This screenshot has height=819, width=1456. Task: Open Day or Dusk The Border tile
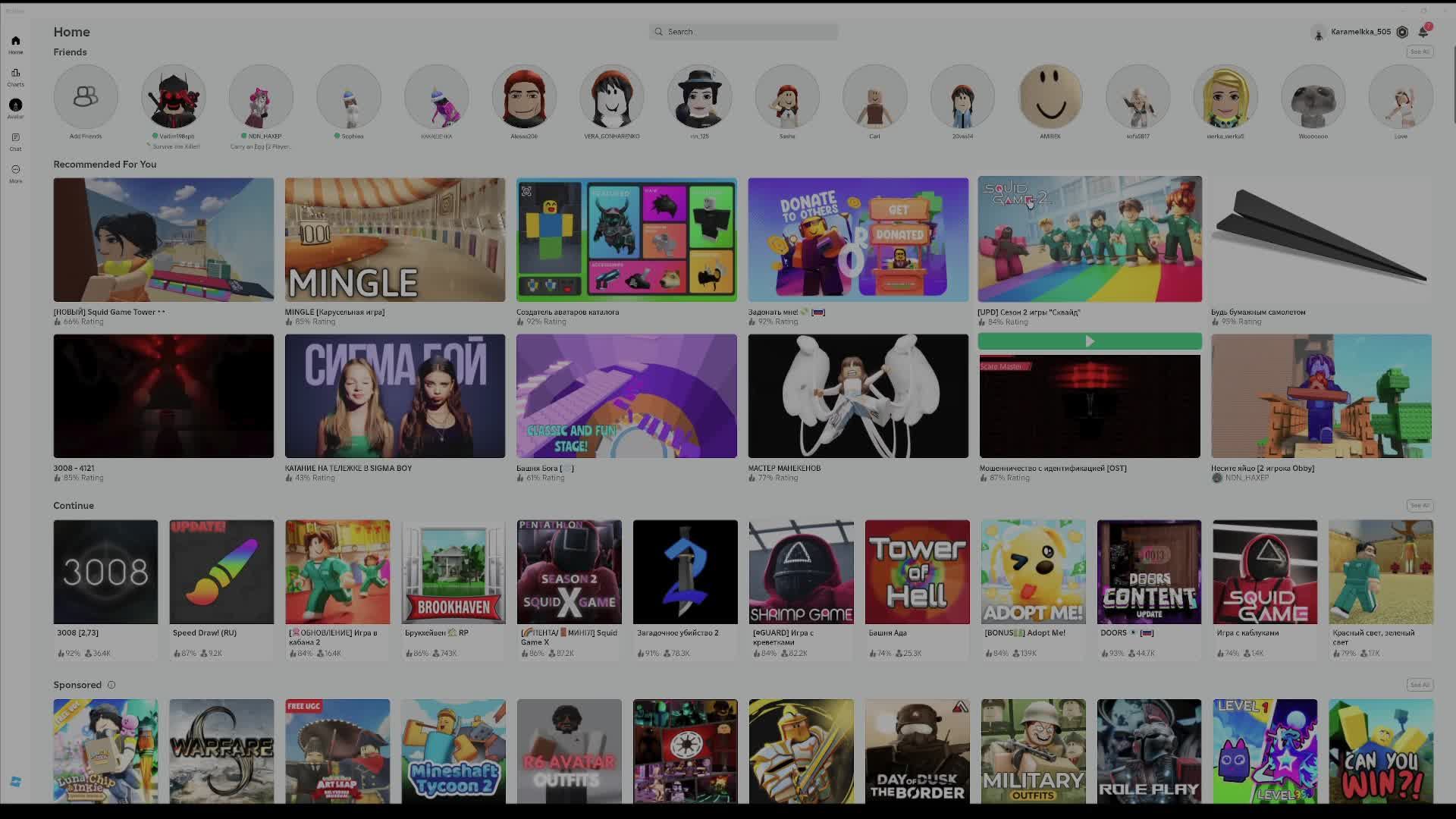[x=917, y=751]
